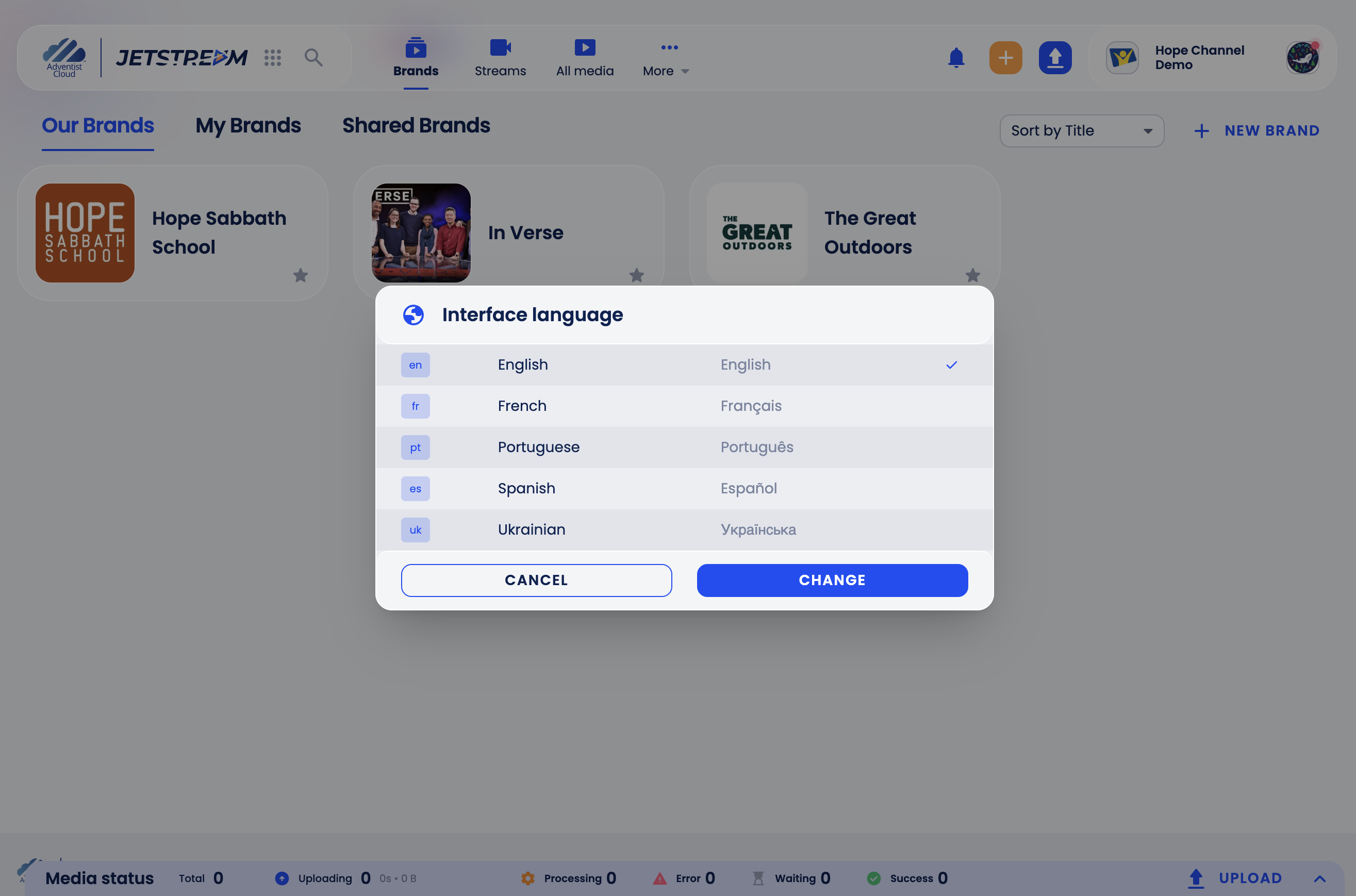Open the user avatar profile menu
Viewport: 1356px width, 896px height.
(x=1302, y=58)
